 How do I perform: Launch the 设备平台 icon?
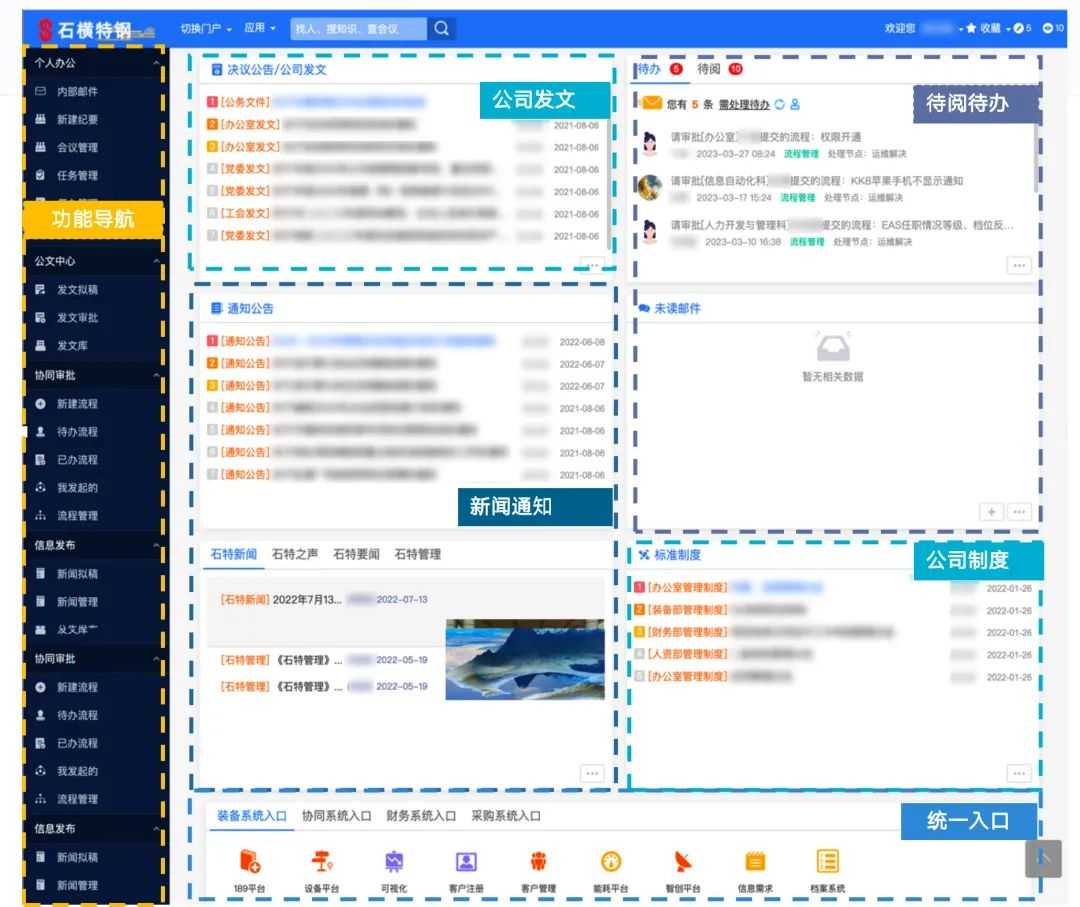coord(321,862)
